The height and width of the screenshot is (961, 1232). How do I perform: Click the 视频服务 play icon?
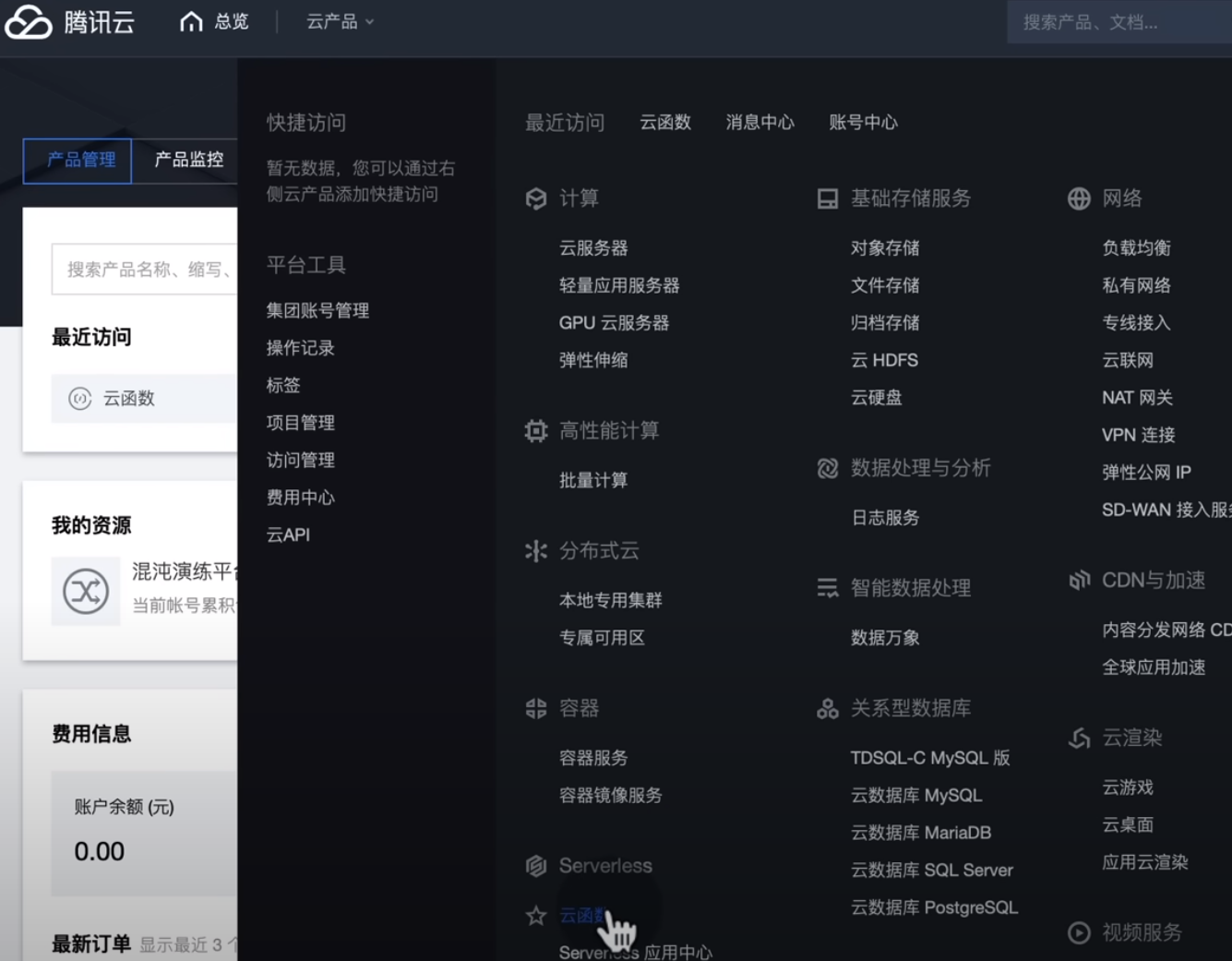click(1079, 932)
